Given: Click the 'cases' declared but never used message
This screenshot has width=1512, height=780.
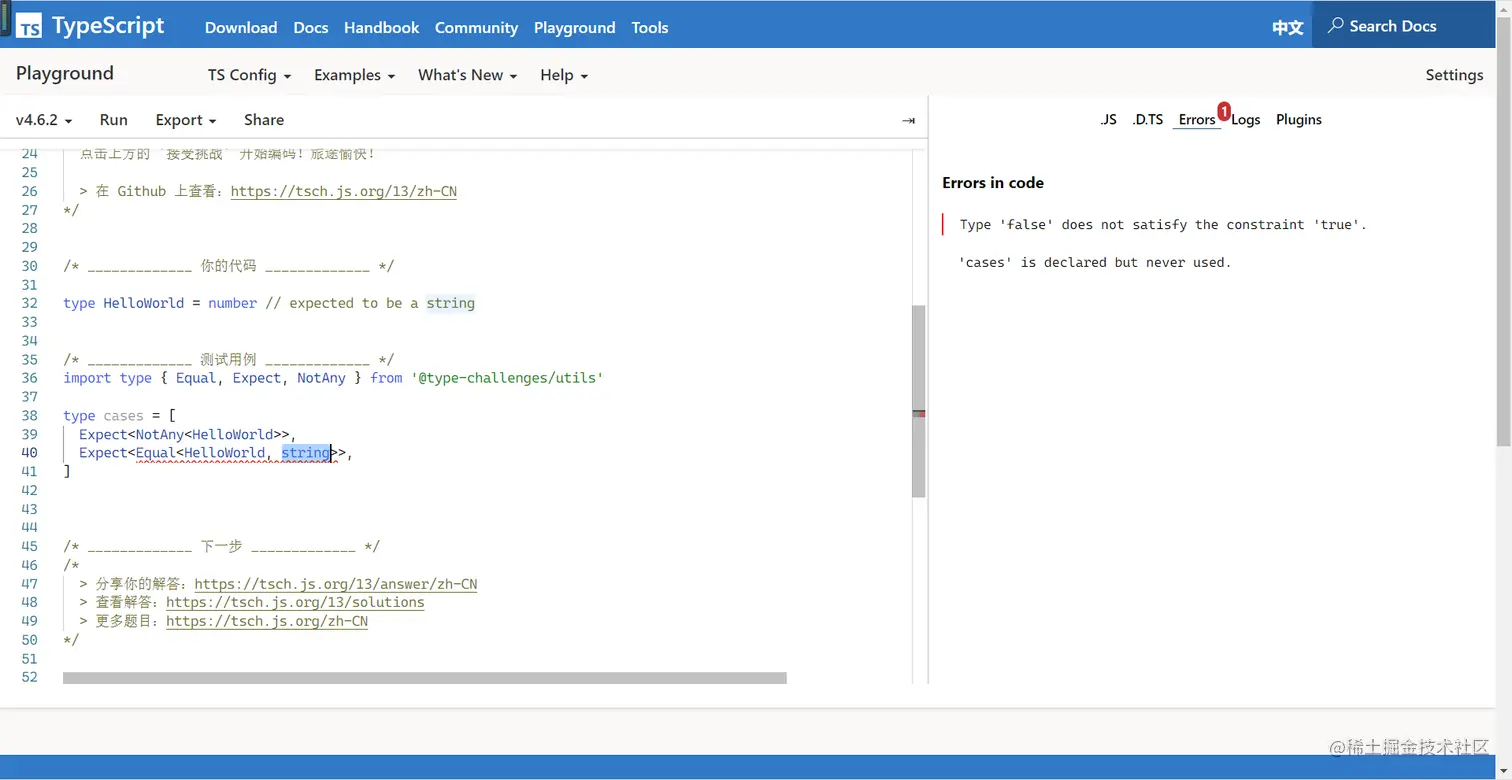Looking at the screenshot, I should click(x=1095, y=263).
